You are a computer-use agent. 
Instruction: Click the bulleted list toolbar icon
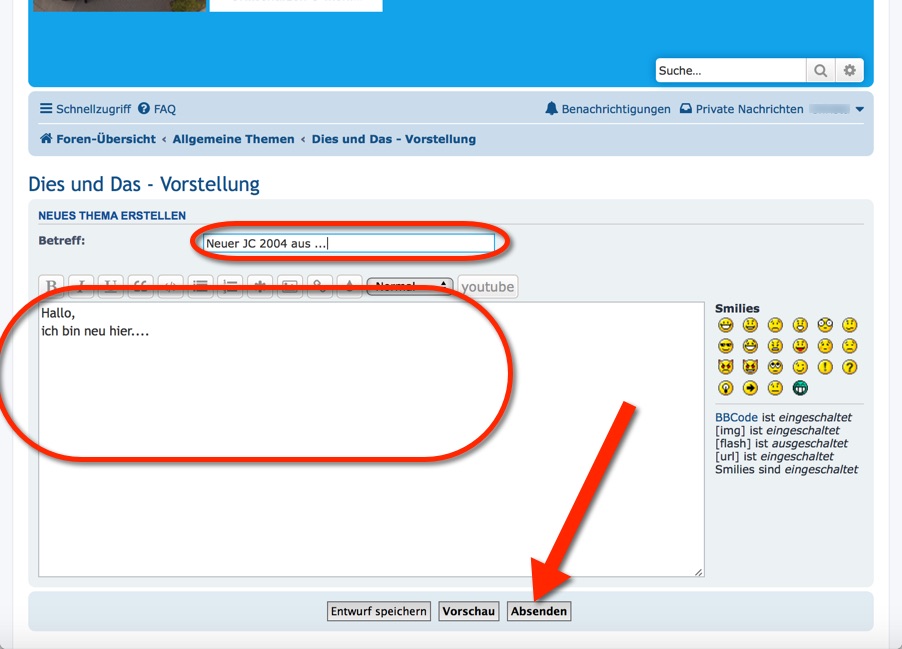(201, 287)
